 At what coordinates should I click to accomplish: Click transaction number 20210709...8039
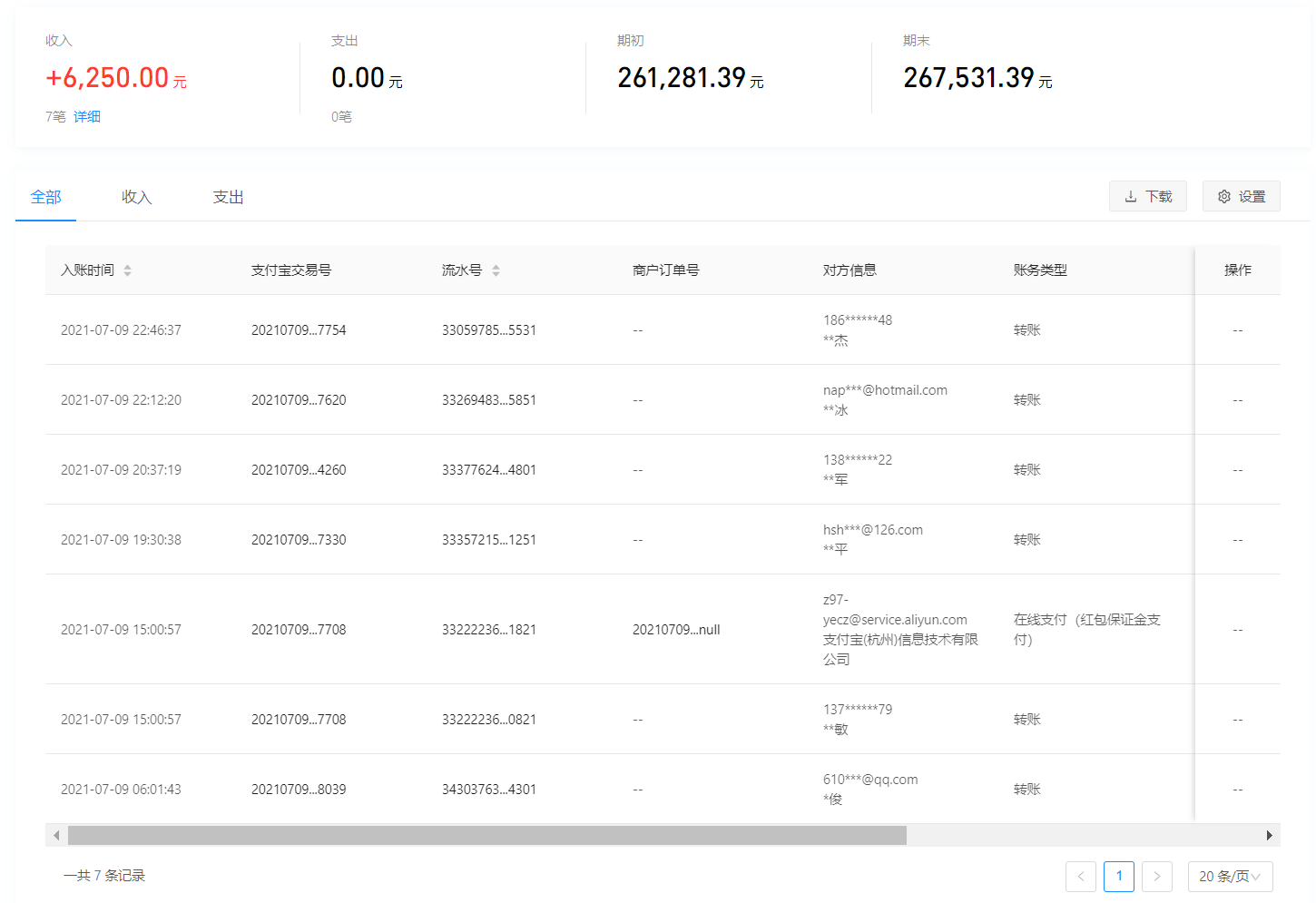[299, 790]
